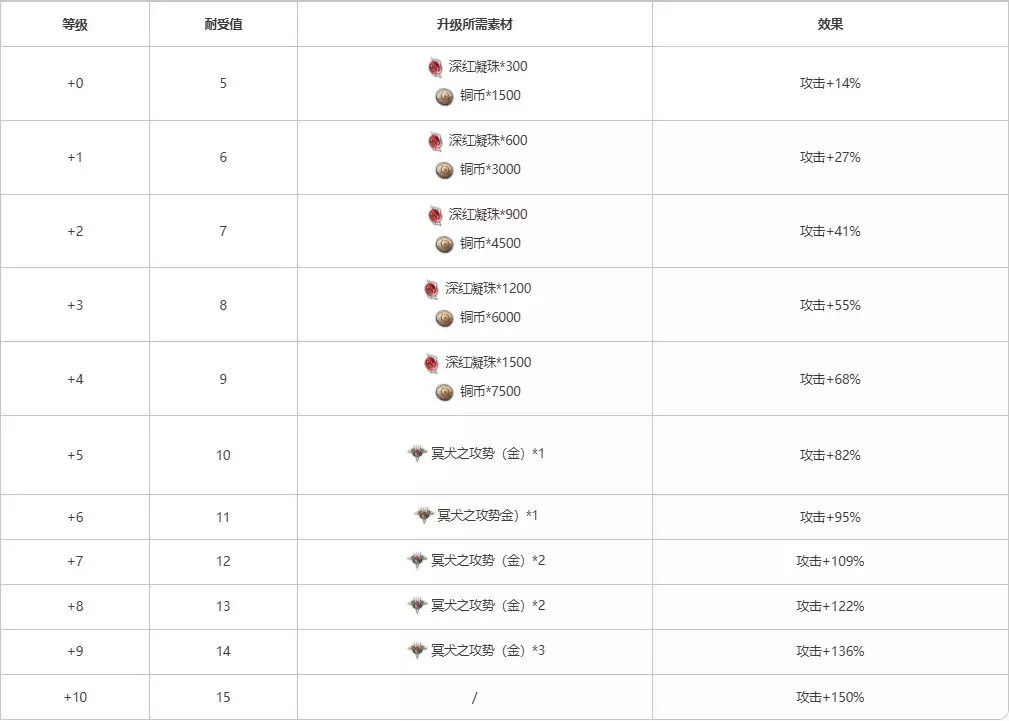Click the 攻击+14% effect cell
The height and width of the screenshot is (721, 1009).
click(x=830, y=83)
